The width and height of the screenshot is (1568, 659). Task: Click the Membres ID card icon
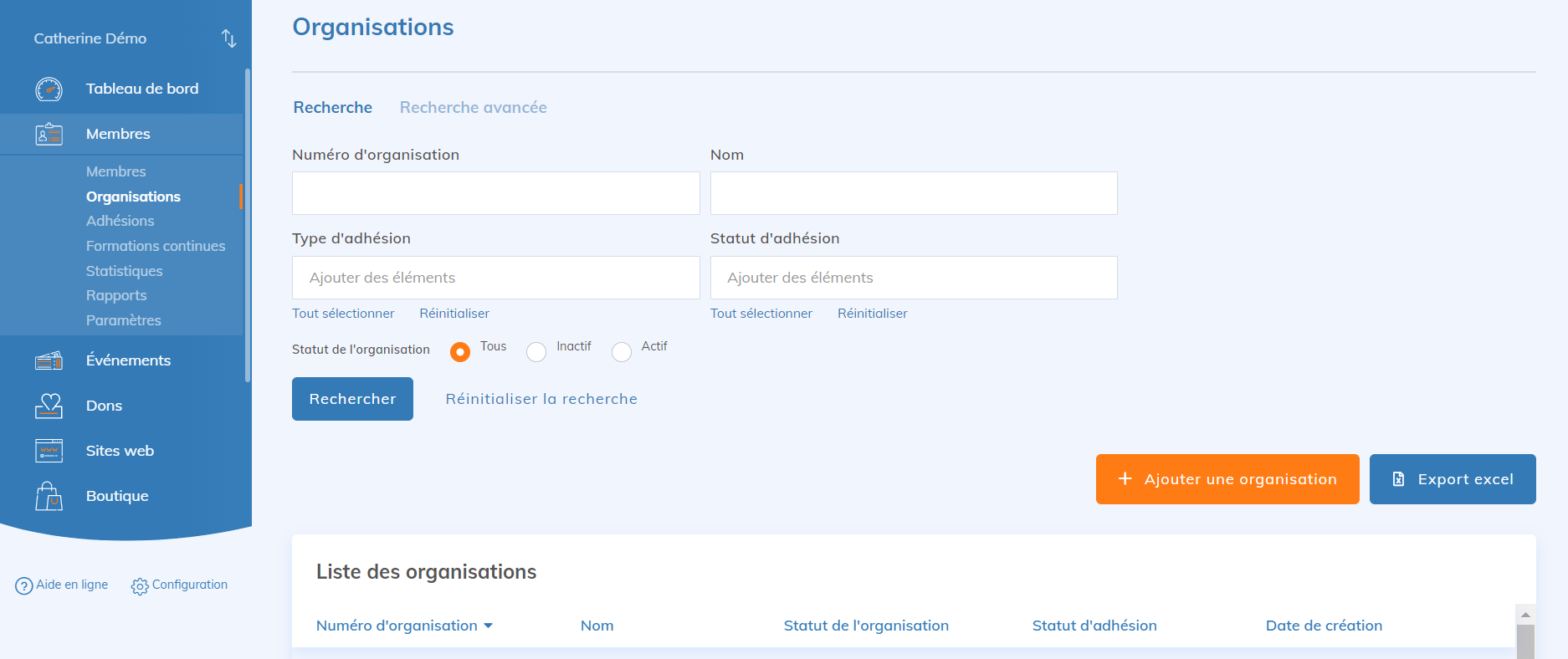[x=49, y=134]
